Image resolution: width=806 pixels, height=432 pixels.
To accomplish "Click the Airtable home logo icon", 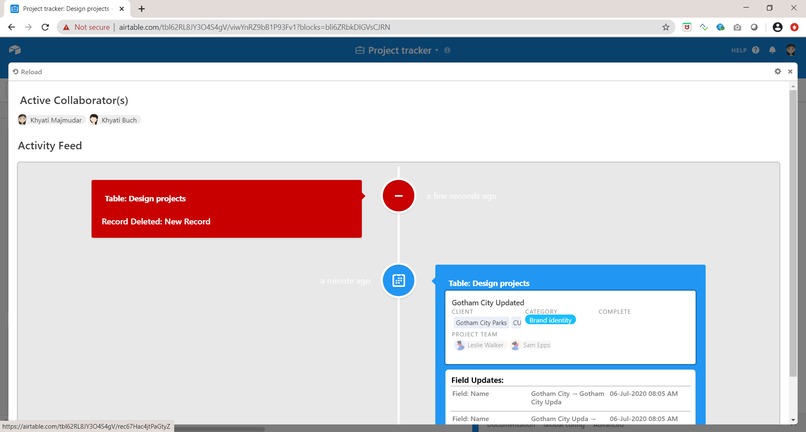I will click(x=15, y=50).
